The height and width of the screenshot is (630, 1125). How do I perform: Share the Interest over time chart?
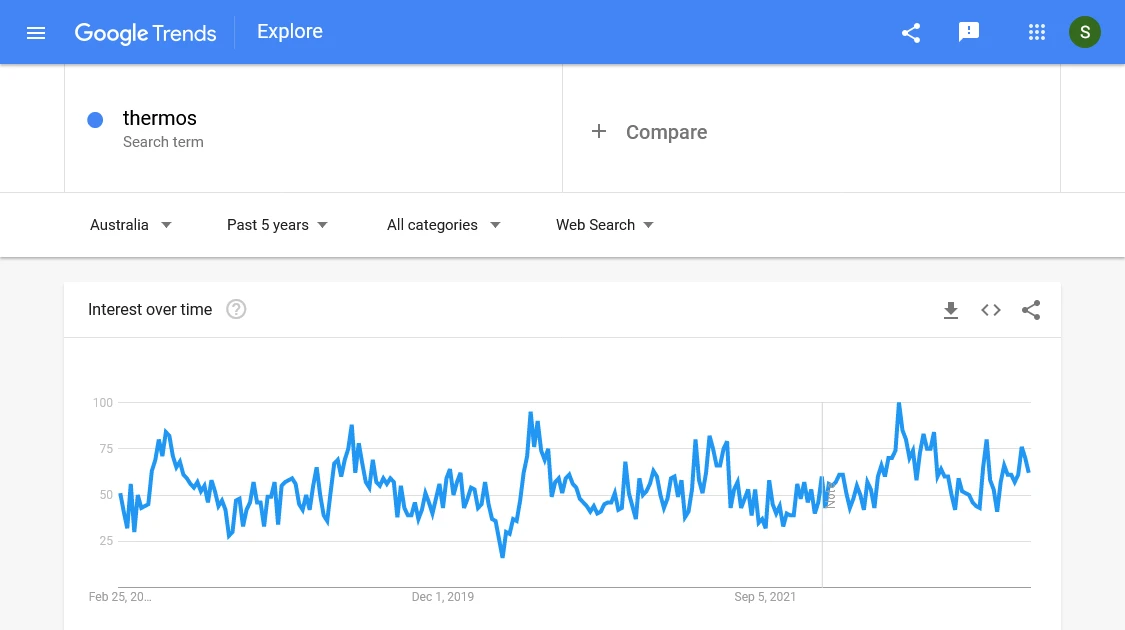click(1031, 310)
